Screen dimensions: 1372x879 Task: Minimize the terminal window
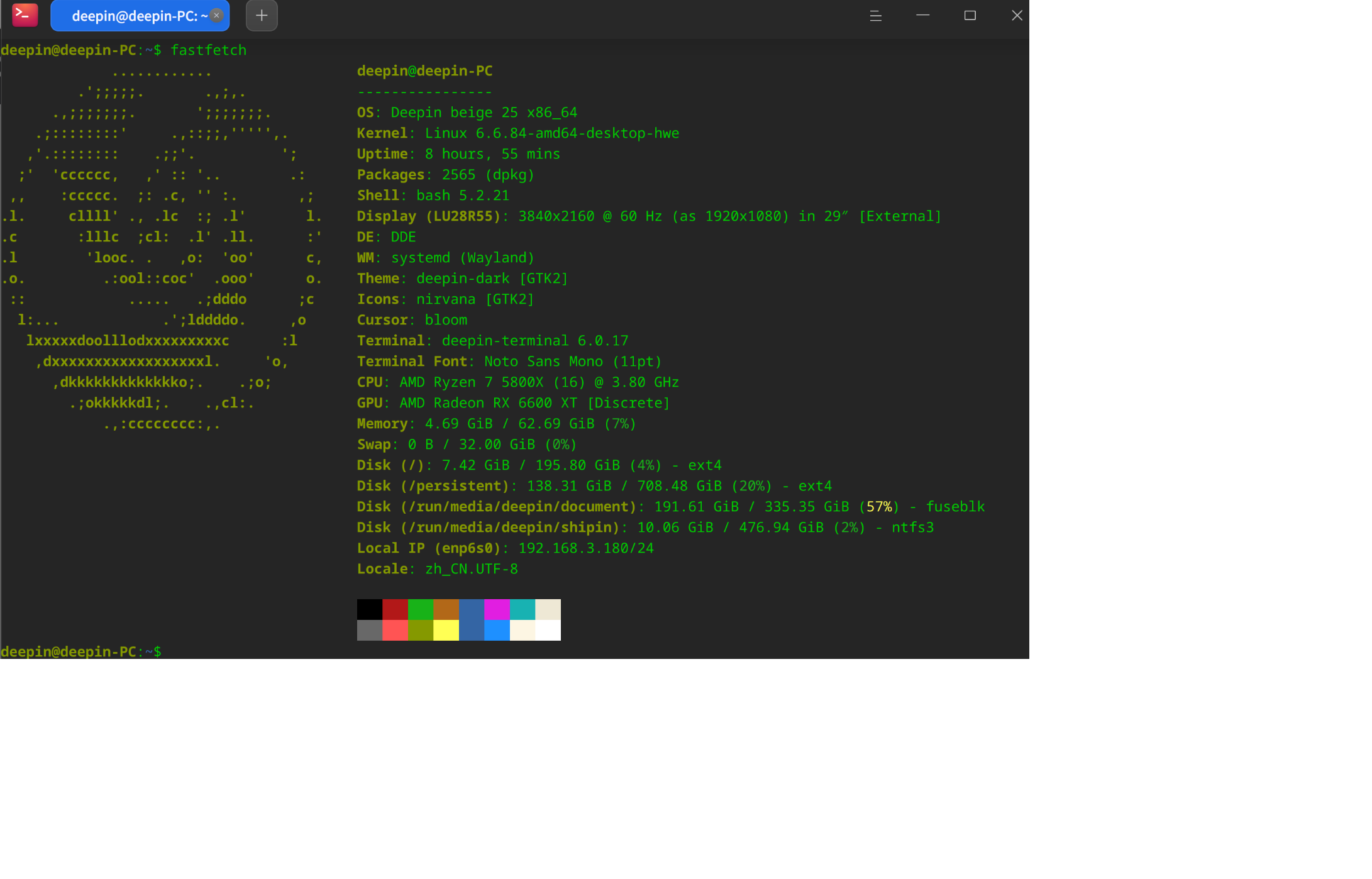(x=922, y=15)
